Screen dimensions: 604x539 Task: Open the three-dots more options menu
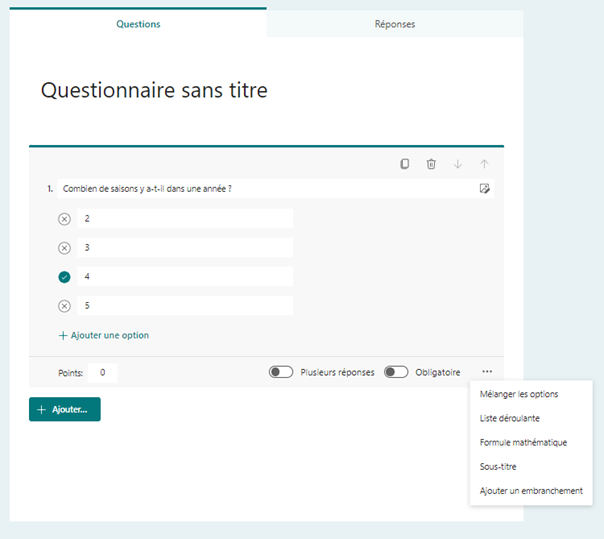click(x=487, y=372)
